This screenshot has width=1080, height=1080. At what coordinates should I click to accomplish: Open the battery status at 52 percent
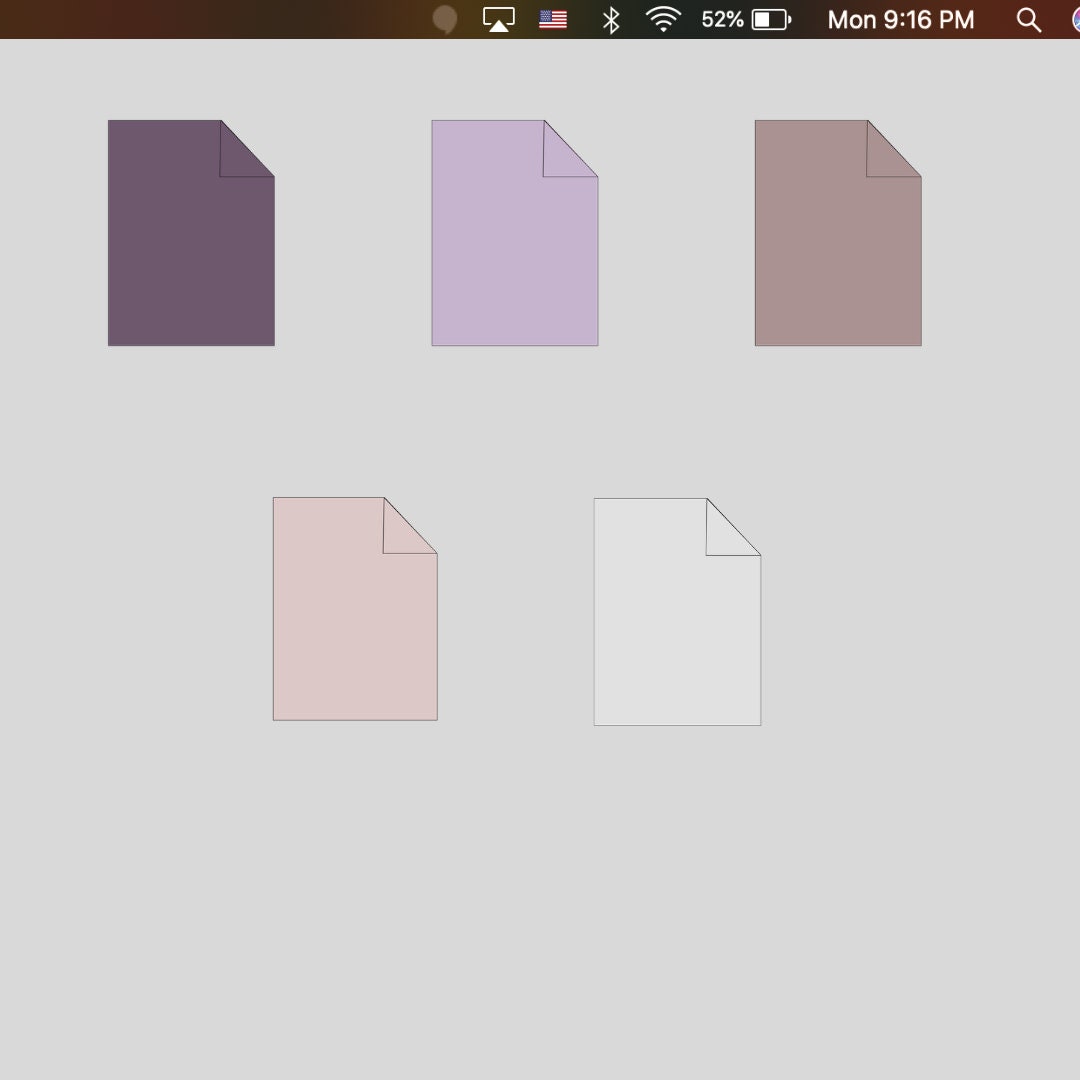tap(744, 18)
